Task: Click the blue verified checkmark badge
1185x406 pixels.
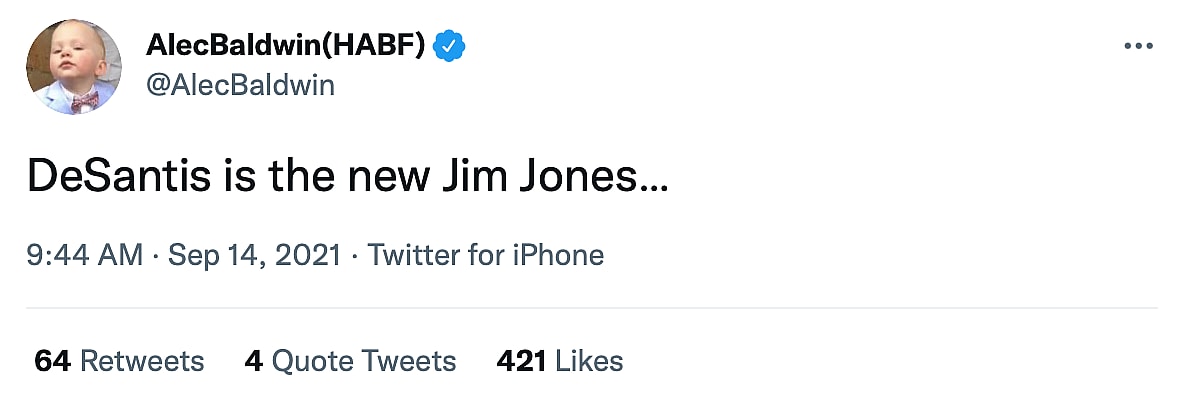Action: pos(450,45)
